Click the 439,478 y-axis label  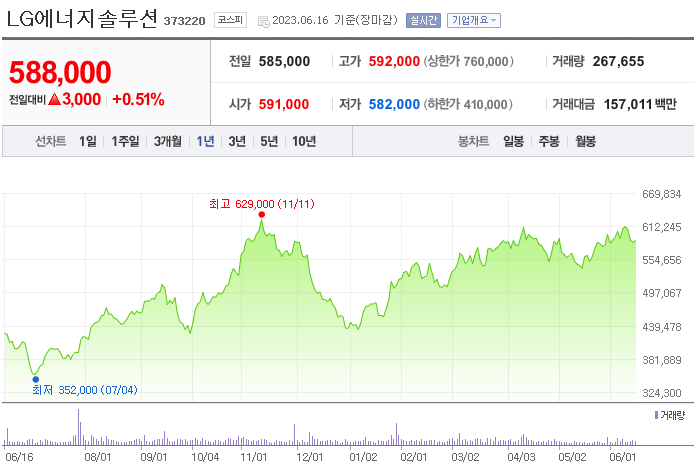(662, 327)
